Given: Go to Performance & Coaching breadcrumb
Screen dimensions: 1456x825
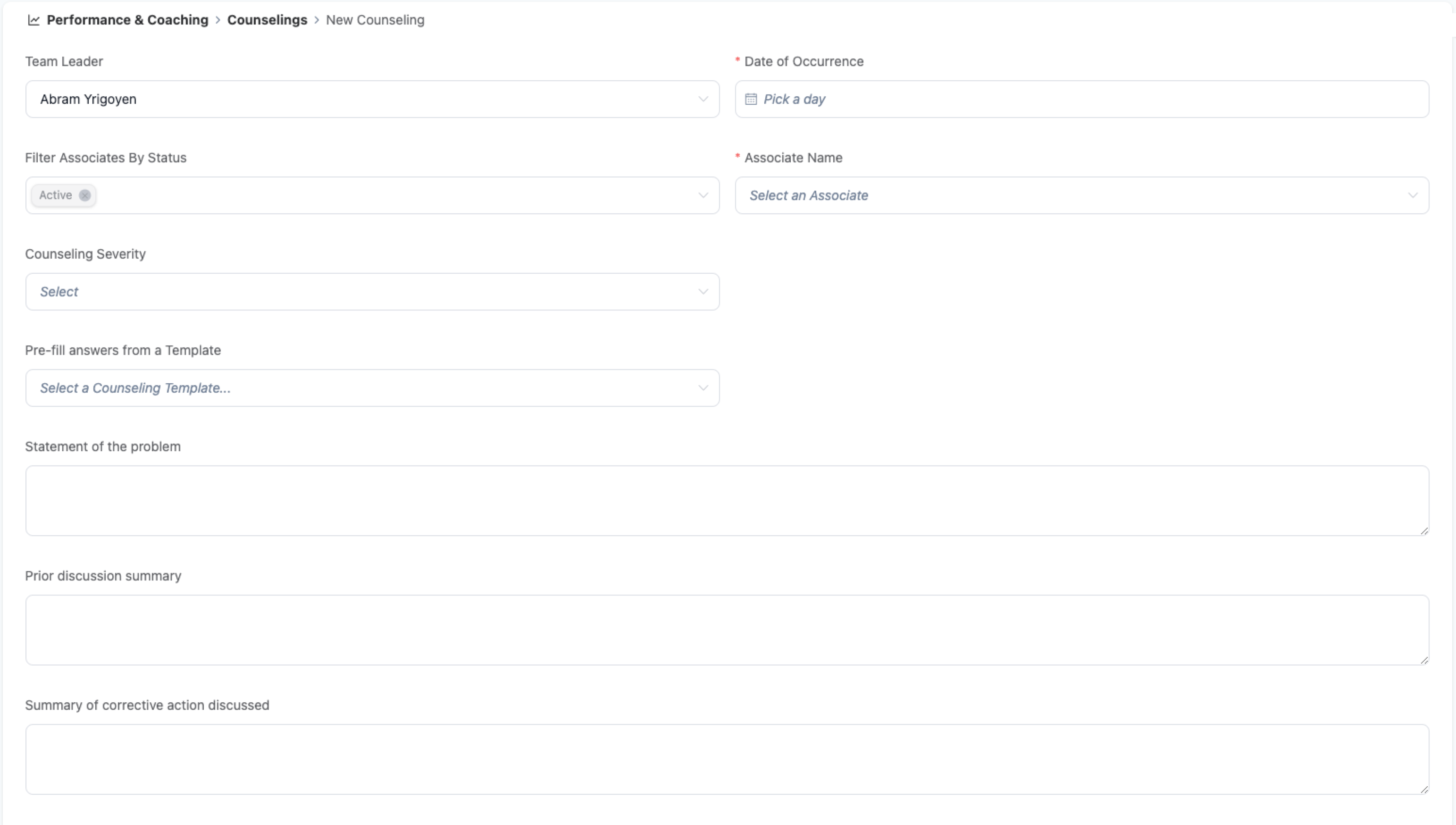Looking at the screenshot, I should point(127,20).
